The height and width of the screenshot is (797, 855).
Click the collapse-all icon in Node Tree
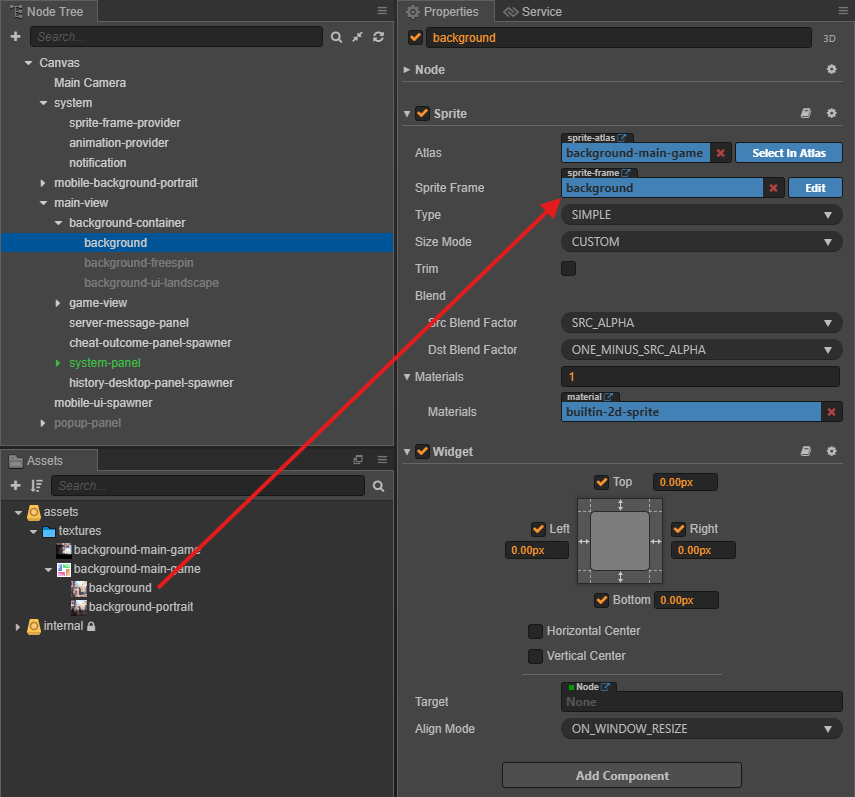click(x=357, y=37)
